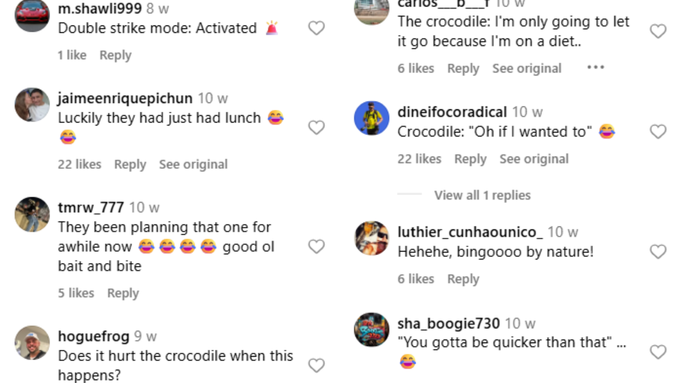Expand View all 1 replies
The image size is (680, 383).
pos(482,195)
